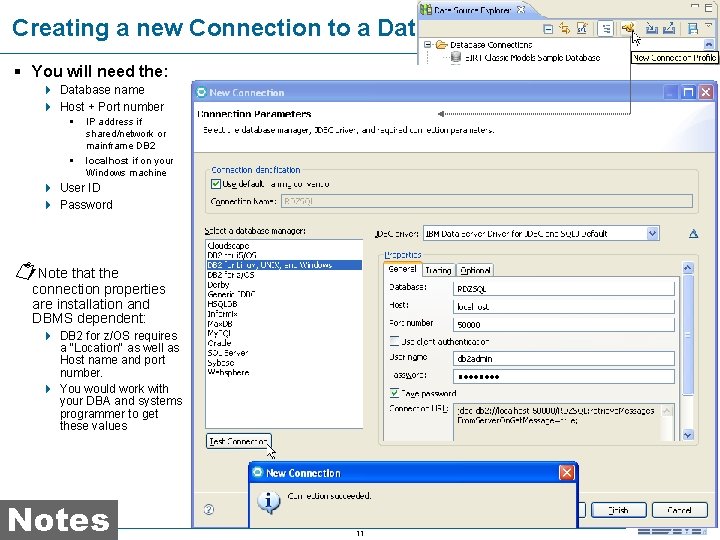
Task: Open the JDBC driver dropdown
Action: (652, 234)
